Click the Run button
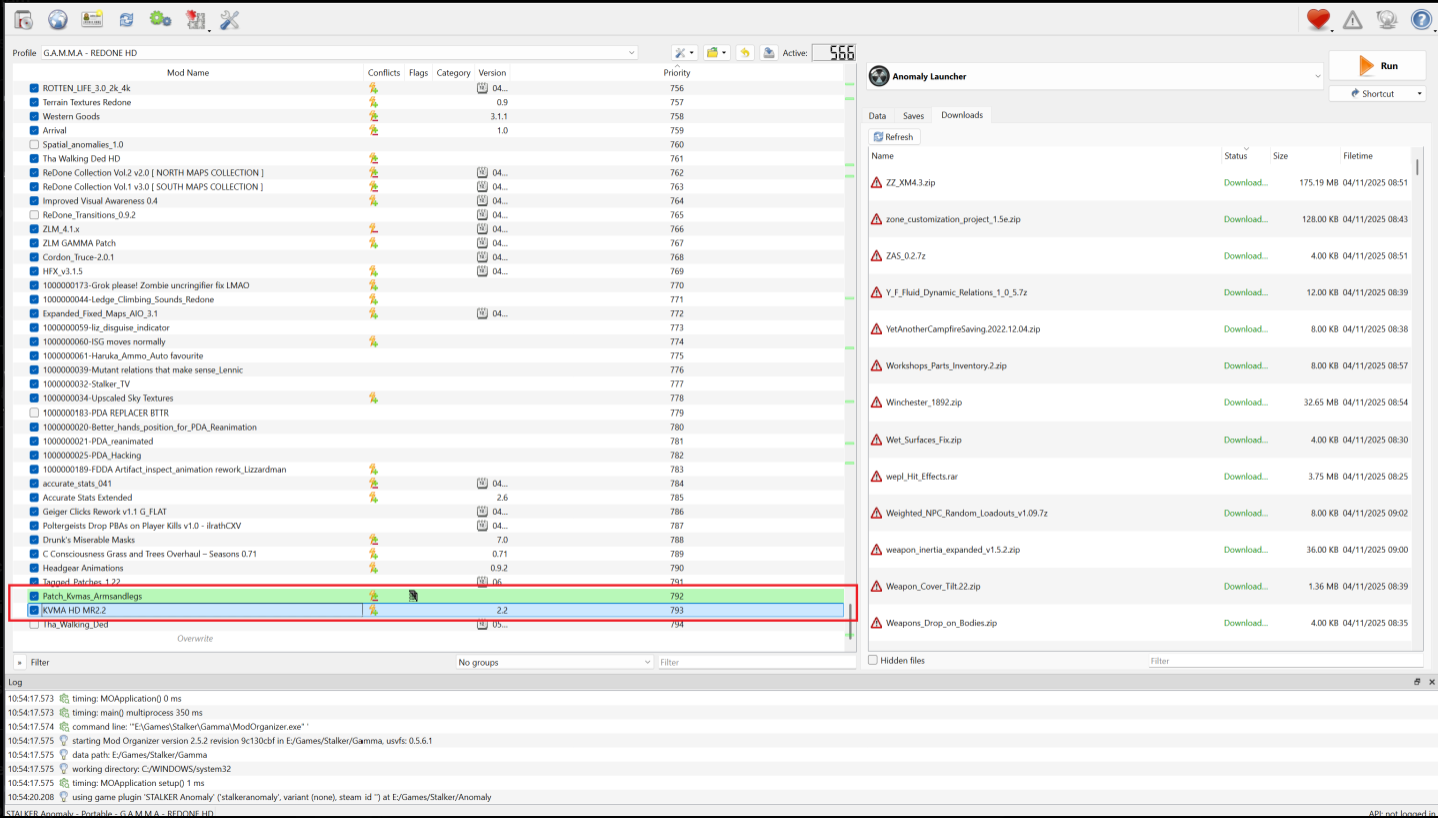1438x818 pixels. [x=1377, y=65]
